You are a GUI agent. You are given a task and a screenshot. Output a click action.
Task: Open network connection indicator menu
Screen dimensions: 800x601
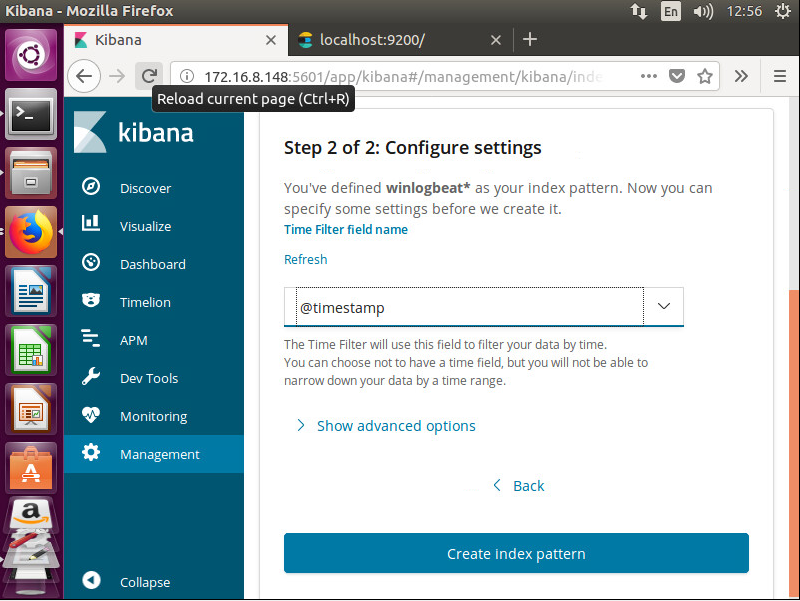pos(639,11)
